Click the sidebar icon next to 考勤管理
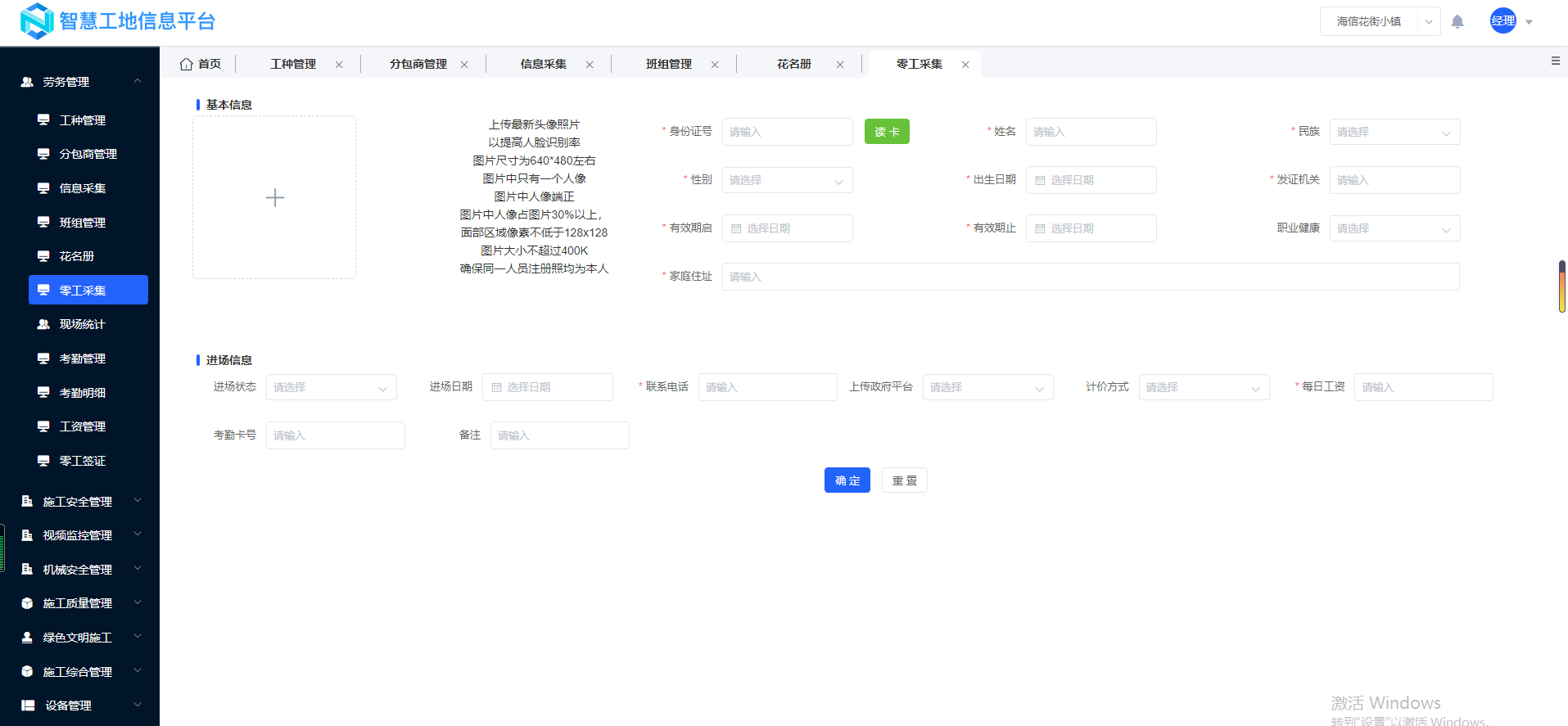This screenshot has width=1568, height=726. point(43,358)
